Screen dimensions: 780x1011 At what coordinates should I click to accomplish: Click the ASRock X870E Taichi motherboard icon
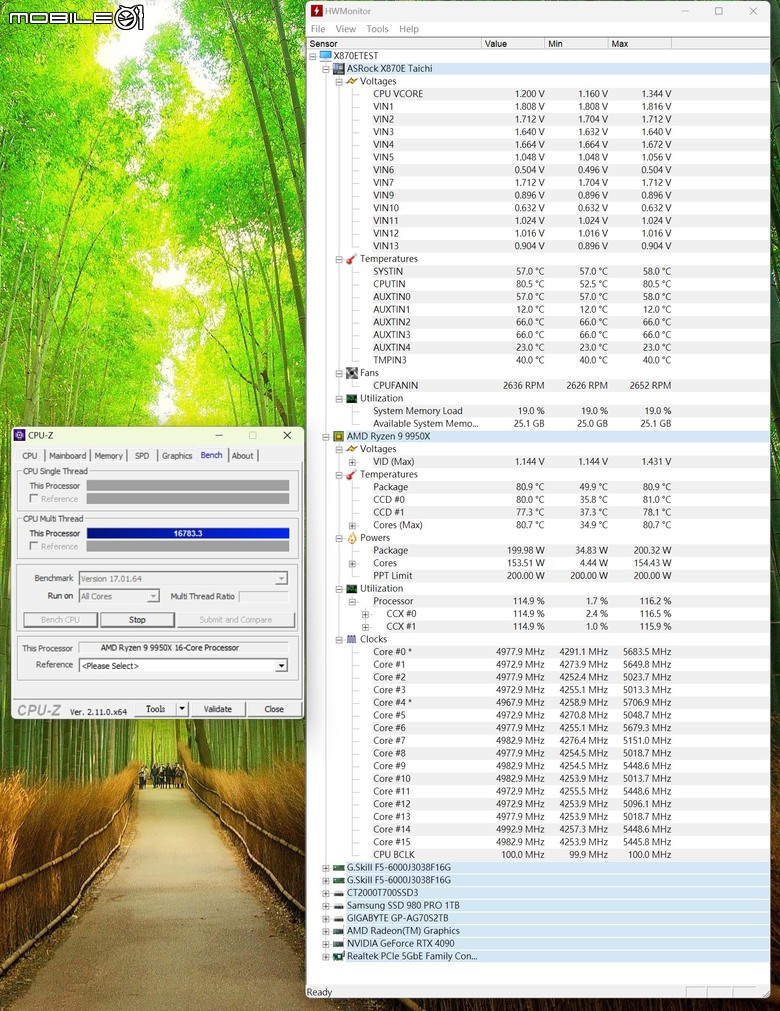pos(338,68)
